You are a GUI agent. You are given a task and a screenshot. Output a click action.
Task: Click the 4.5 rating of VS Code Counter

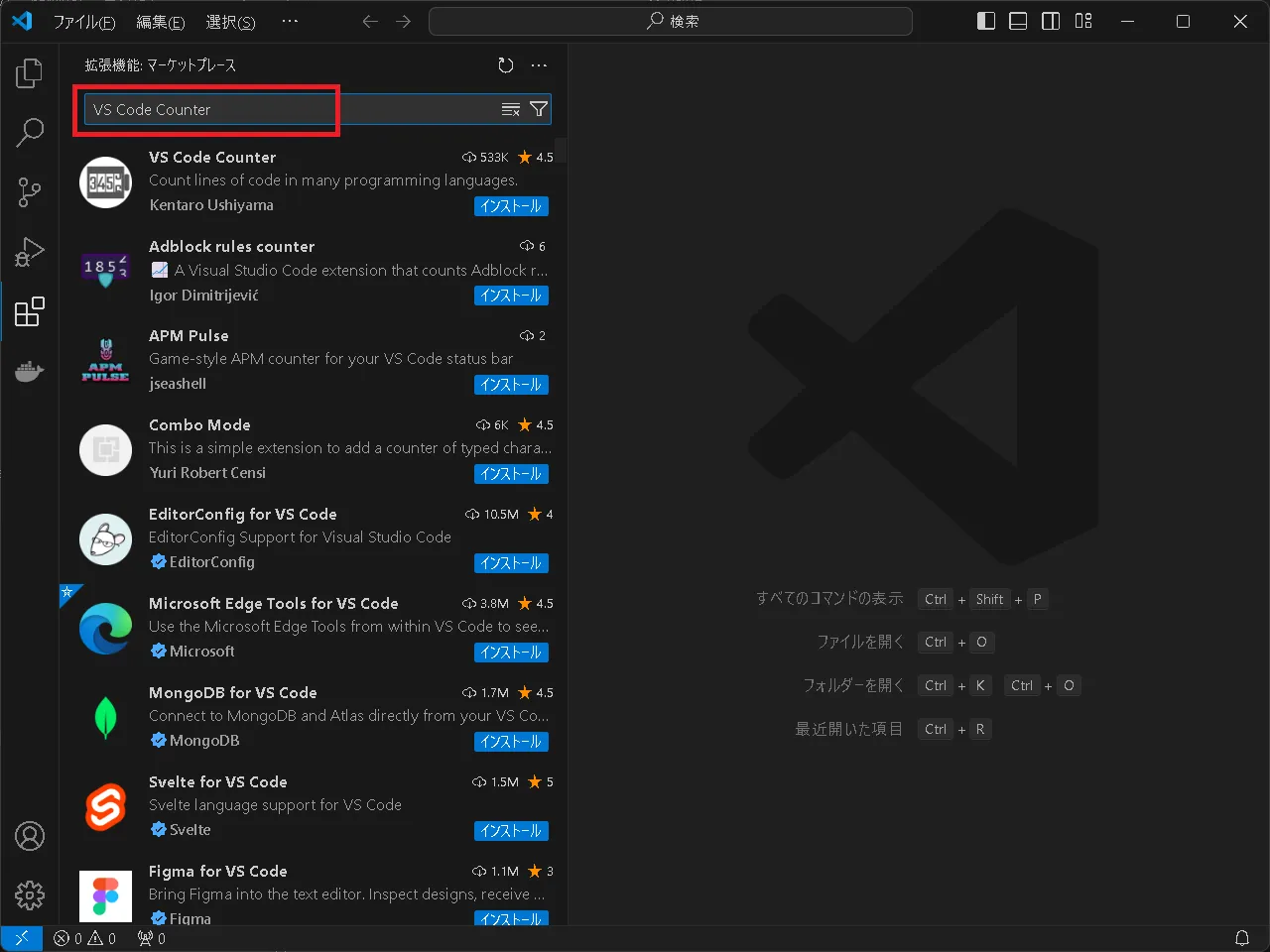pos(536,158)
